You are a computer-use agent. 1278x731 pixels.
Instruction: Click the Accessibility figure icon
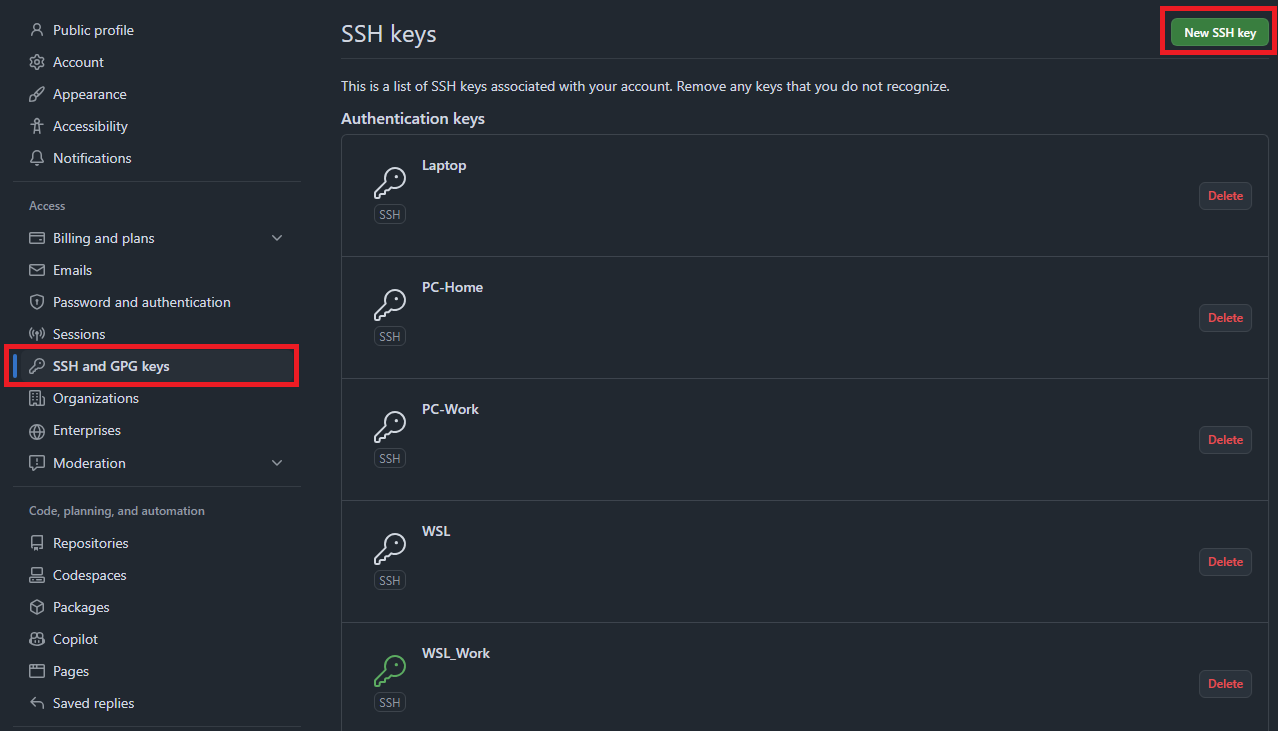tap(37, 126)
